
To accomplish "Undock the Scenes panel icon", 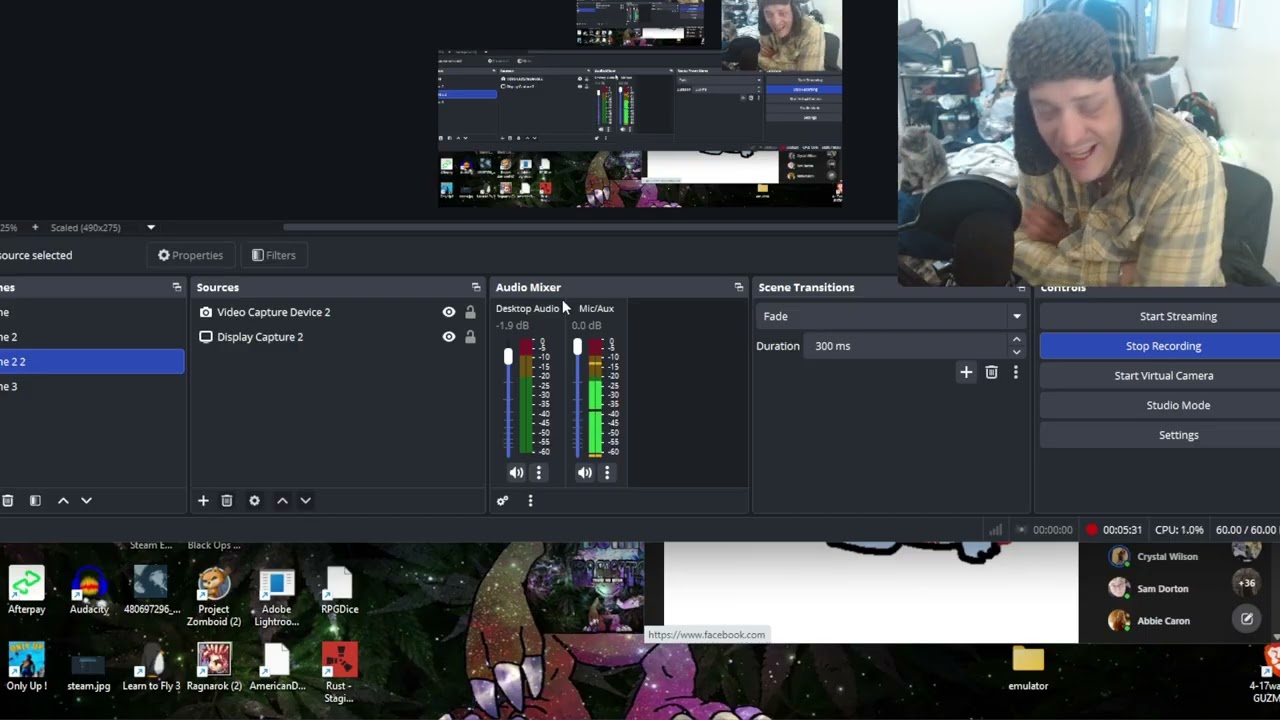I will [177, 287].
